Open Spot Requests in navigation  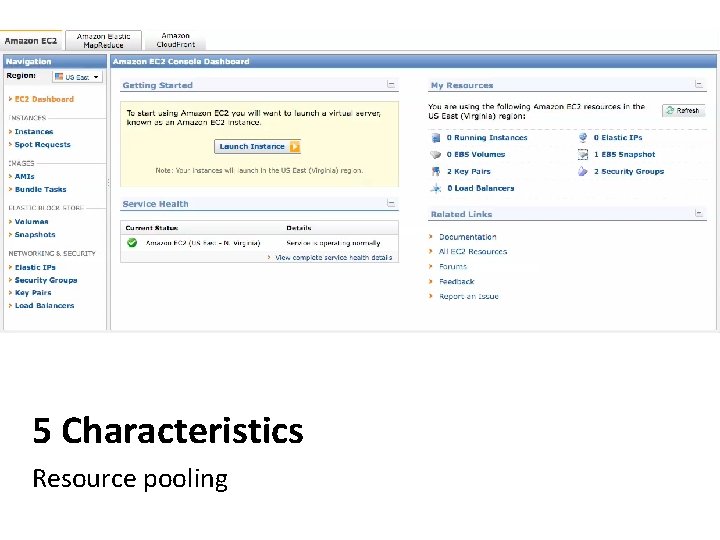click(43, 145)
